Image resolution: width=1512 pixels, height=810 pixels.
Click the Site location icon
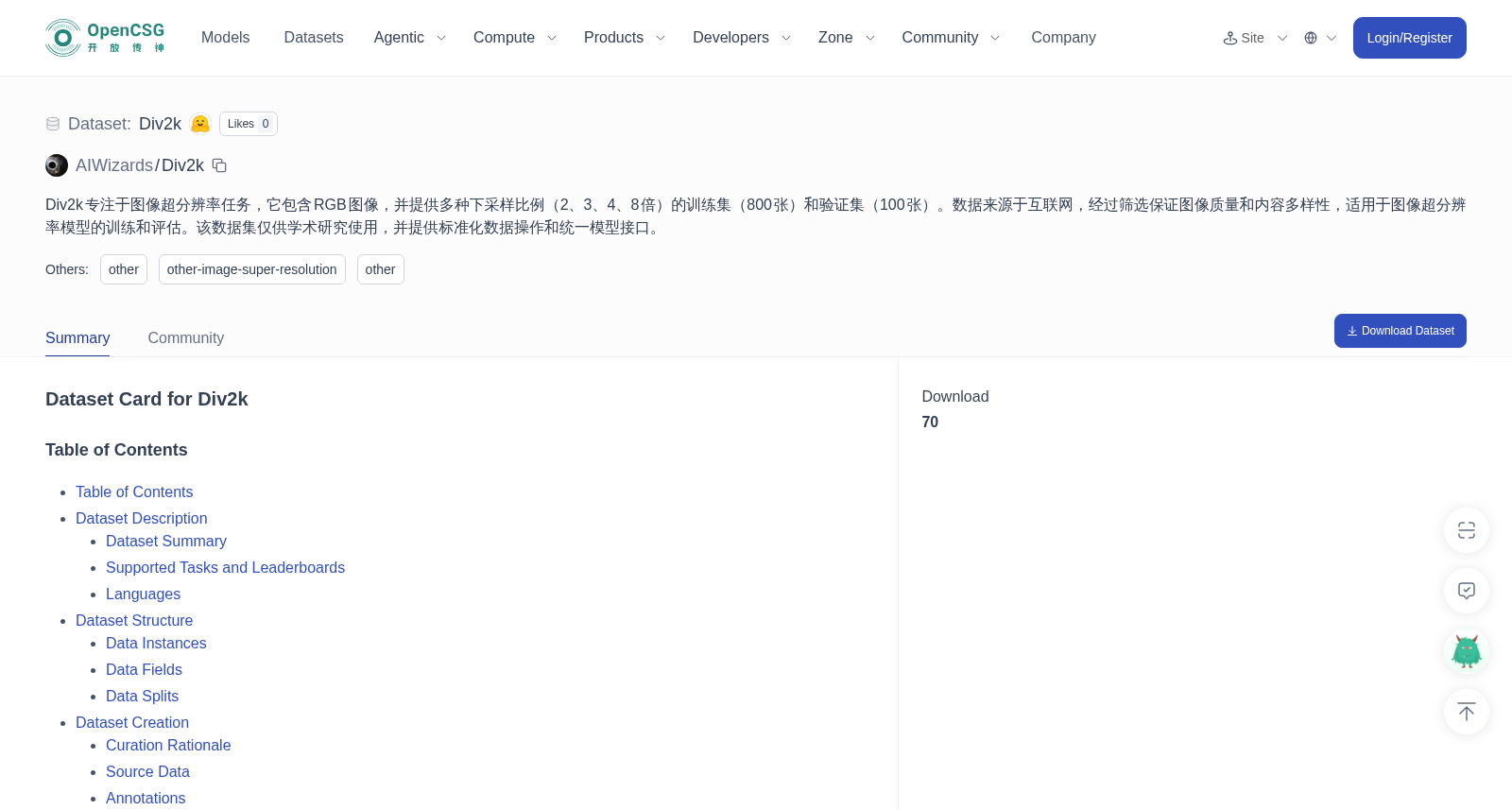click(x=1230, y=38)
